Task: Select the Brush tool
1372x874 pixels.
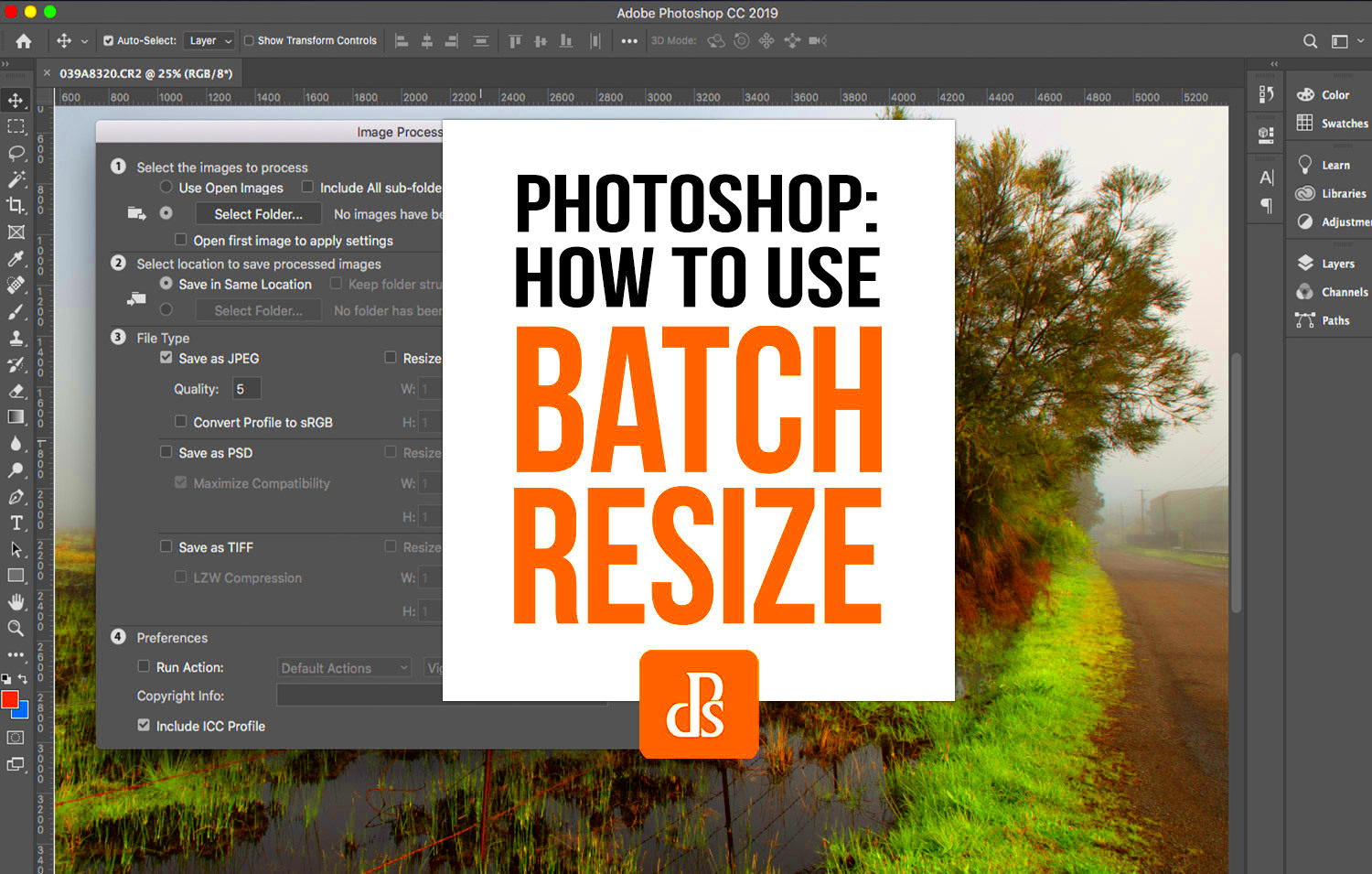Action: tap(16, 312)
